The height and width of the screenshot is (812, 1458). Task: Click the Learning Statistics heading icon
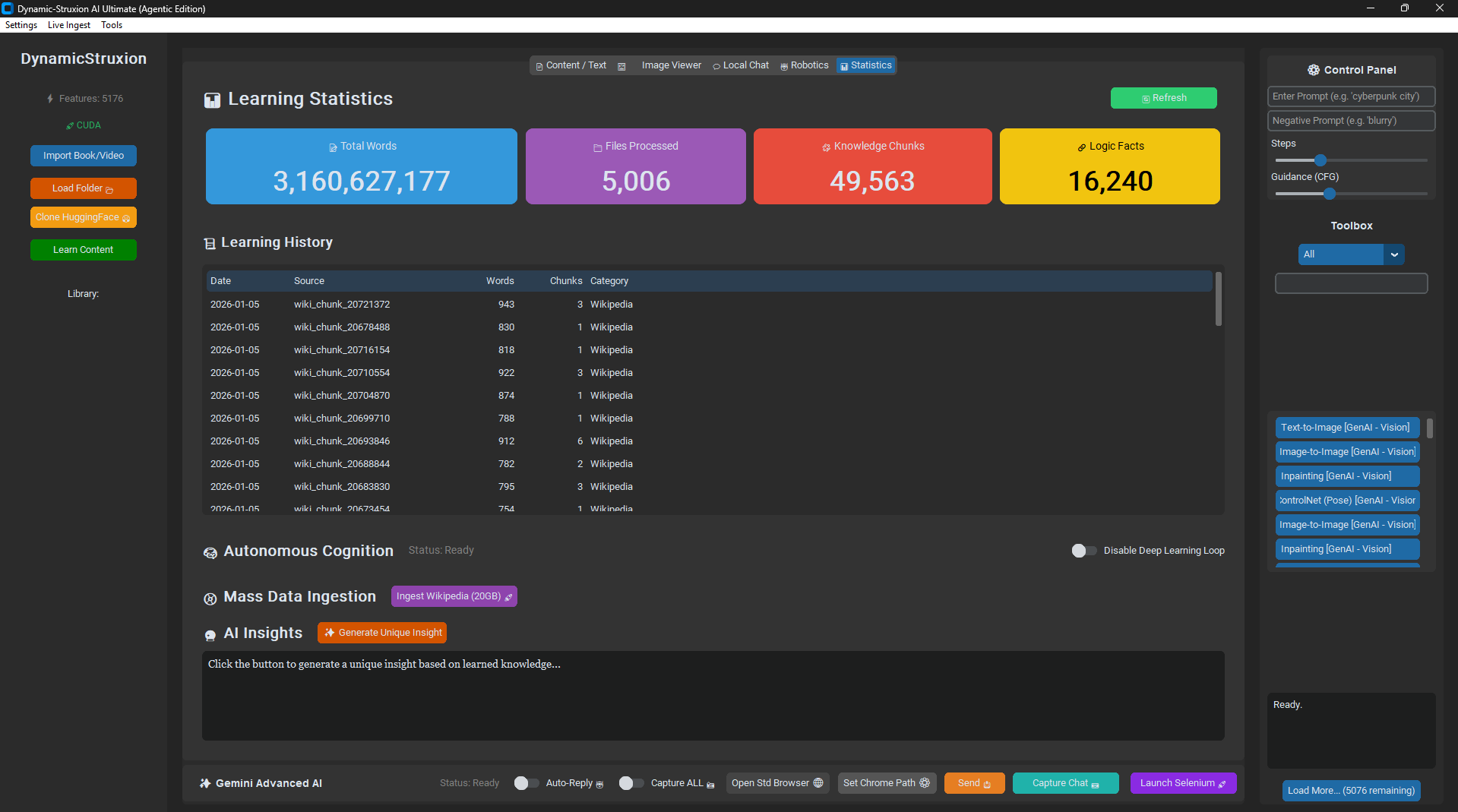tap(212, 100)
